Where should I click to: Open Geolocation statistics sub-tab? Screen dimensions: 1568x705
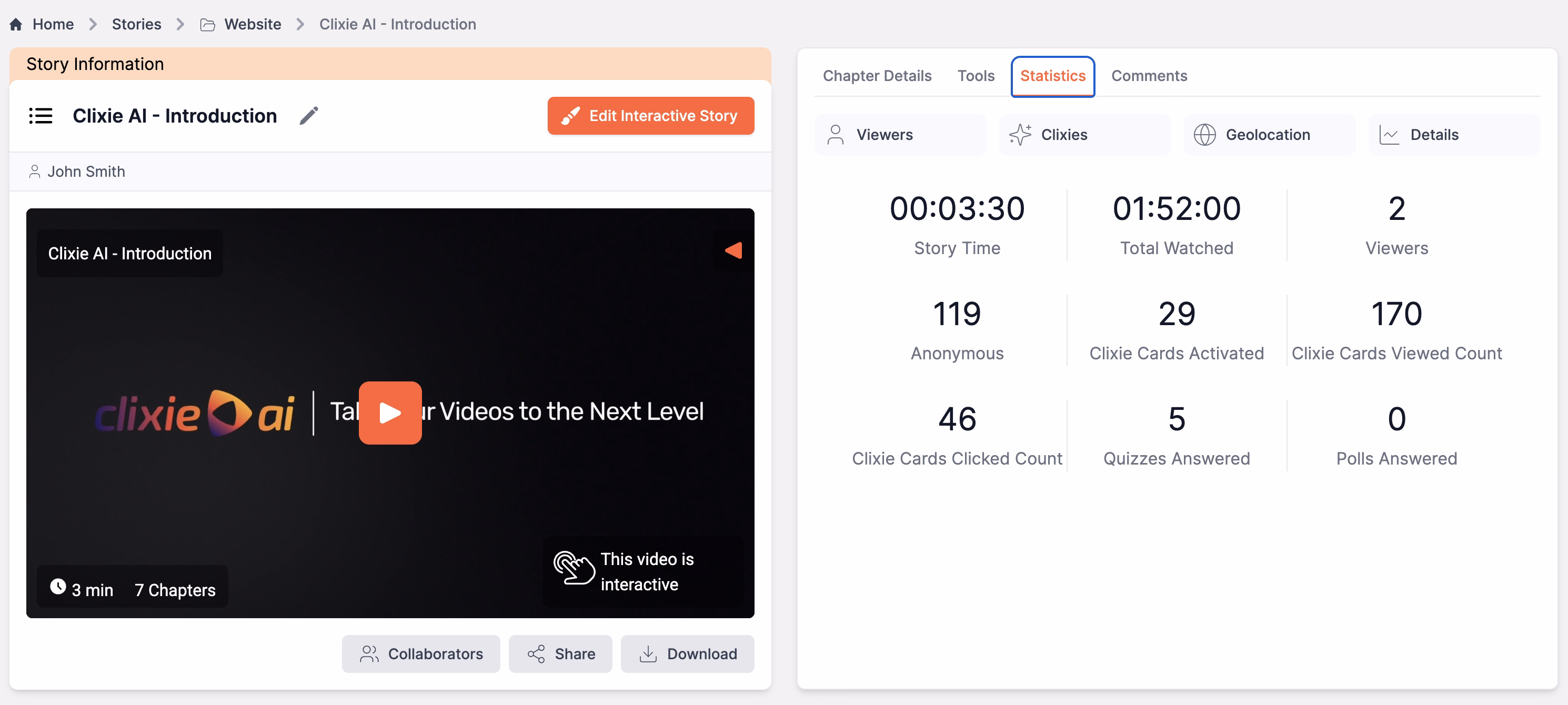point(1270,135)
